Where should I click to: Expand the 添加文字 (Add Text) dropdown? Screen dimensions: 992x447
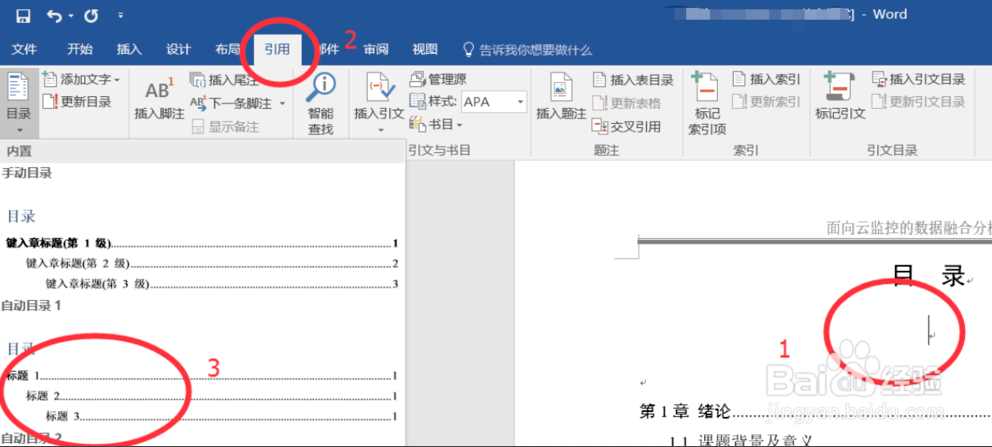pos(82,79)
